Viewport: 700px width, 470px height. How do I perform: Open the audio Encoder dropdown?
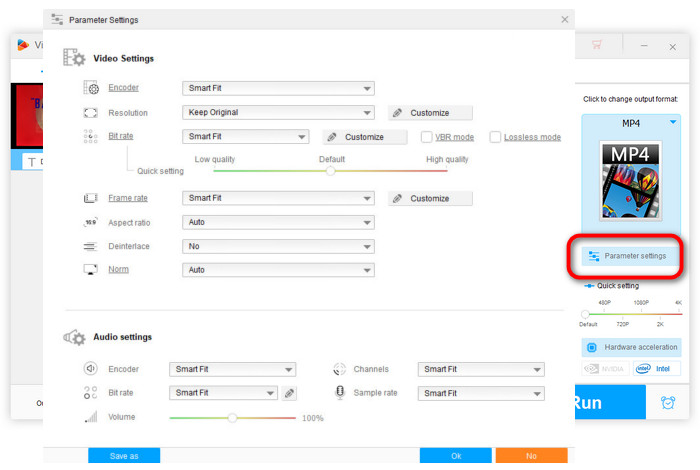click(x=232, y=370)
